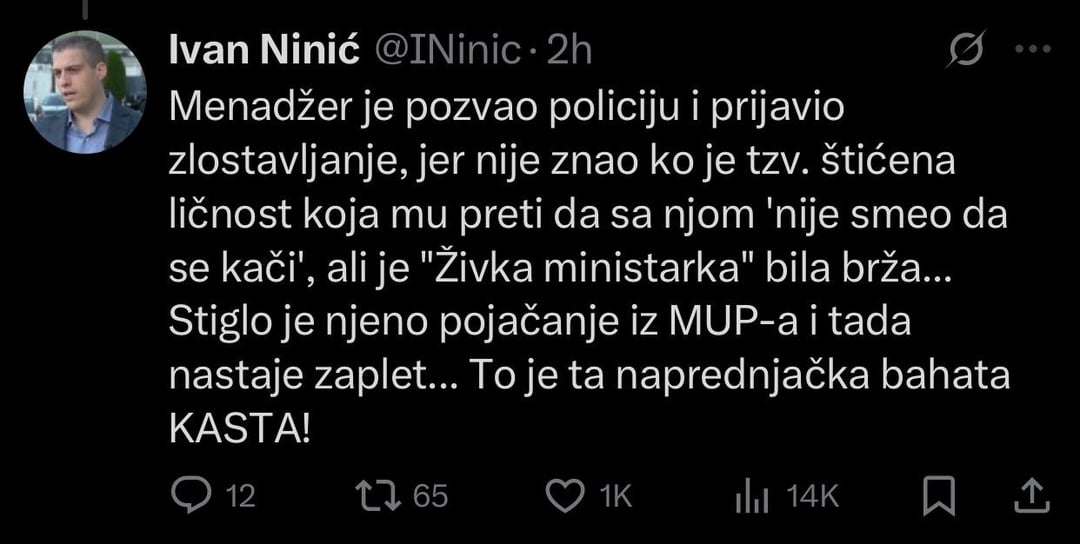Image resolution: width=1080 pixels, height=544 pixels.
Task: Click the repost arrows icon
Action: [380, 495]
